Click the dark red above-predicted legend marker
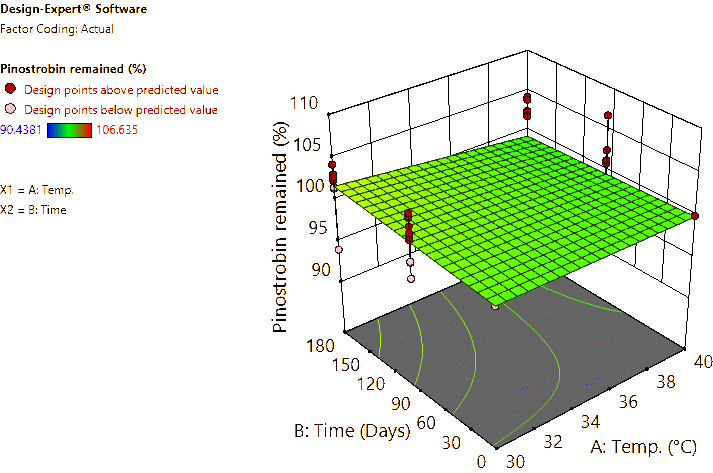Screen dimensions: 713x473 click(x=11, y=89)
